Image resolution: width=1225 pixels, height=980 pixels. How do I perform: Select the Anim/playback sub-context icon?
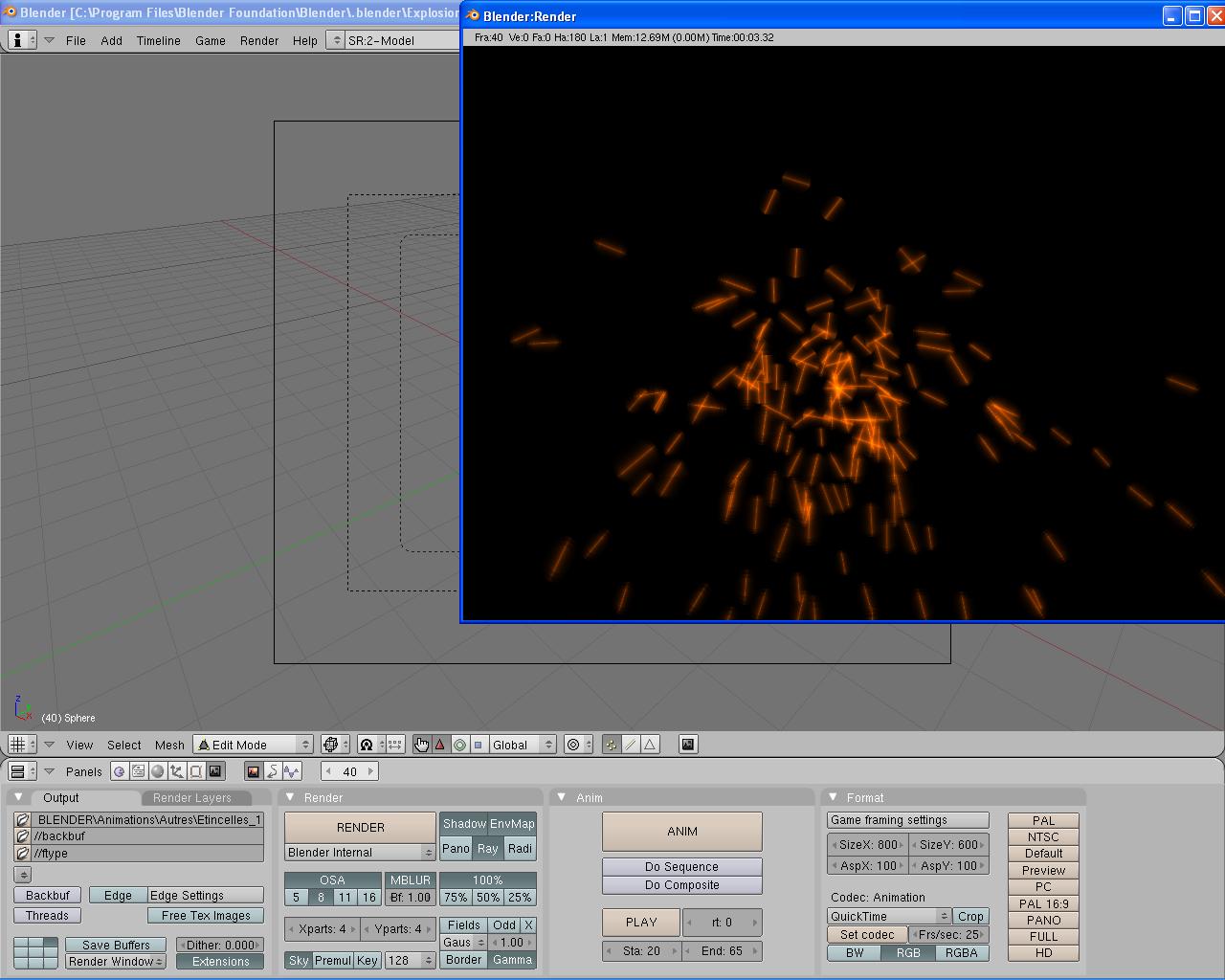click(273, 771)
